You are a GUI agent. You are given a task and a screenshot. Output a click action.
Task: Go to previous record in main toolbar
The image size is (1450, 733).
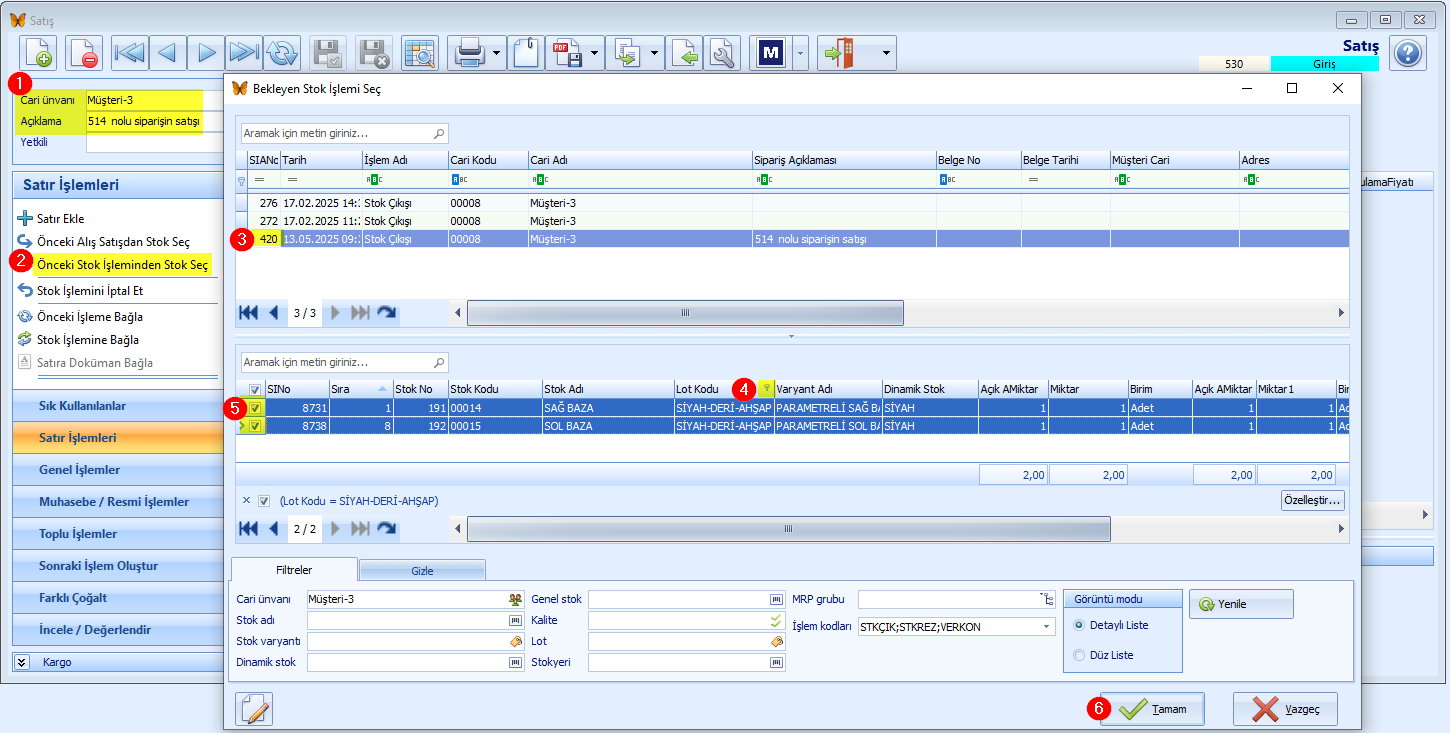pos(169,52)
